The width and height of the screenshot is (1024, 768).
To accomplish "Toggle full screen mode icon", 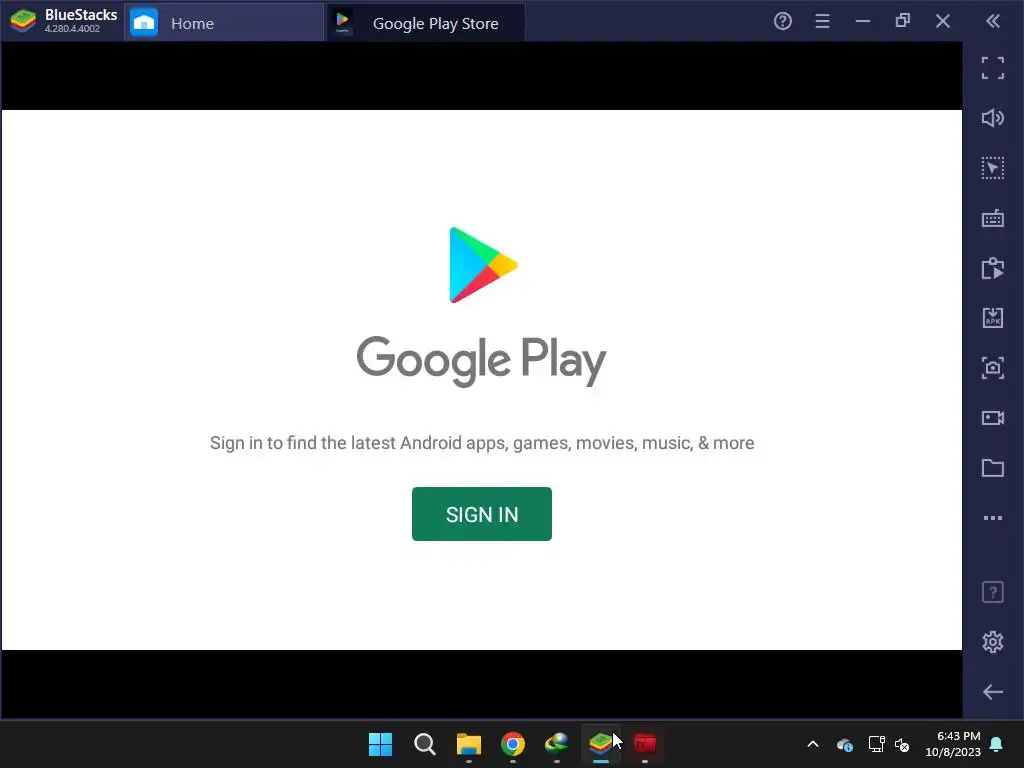I will tap(993, 68).
